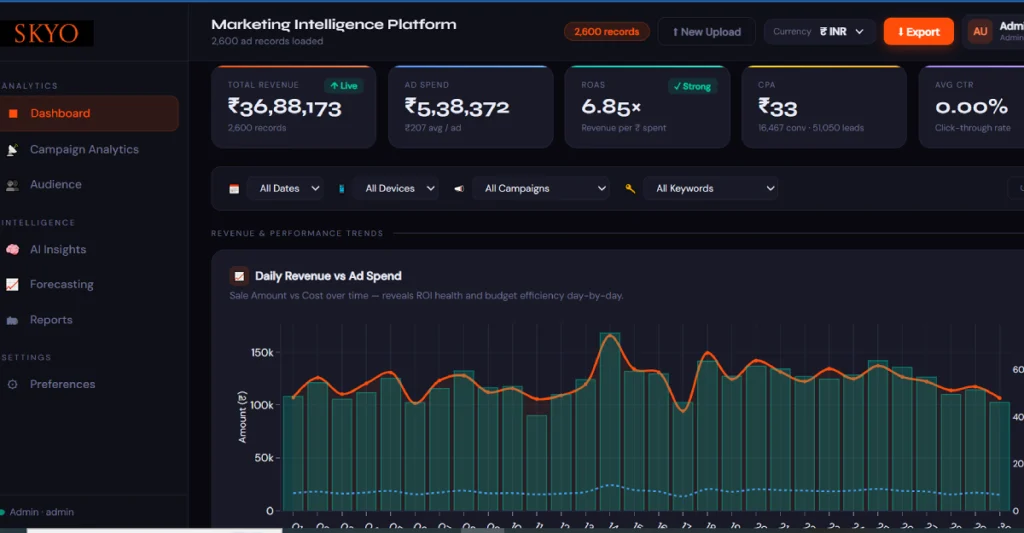Go to the Audience section

[56, 185]
